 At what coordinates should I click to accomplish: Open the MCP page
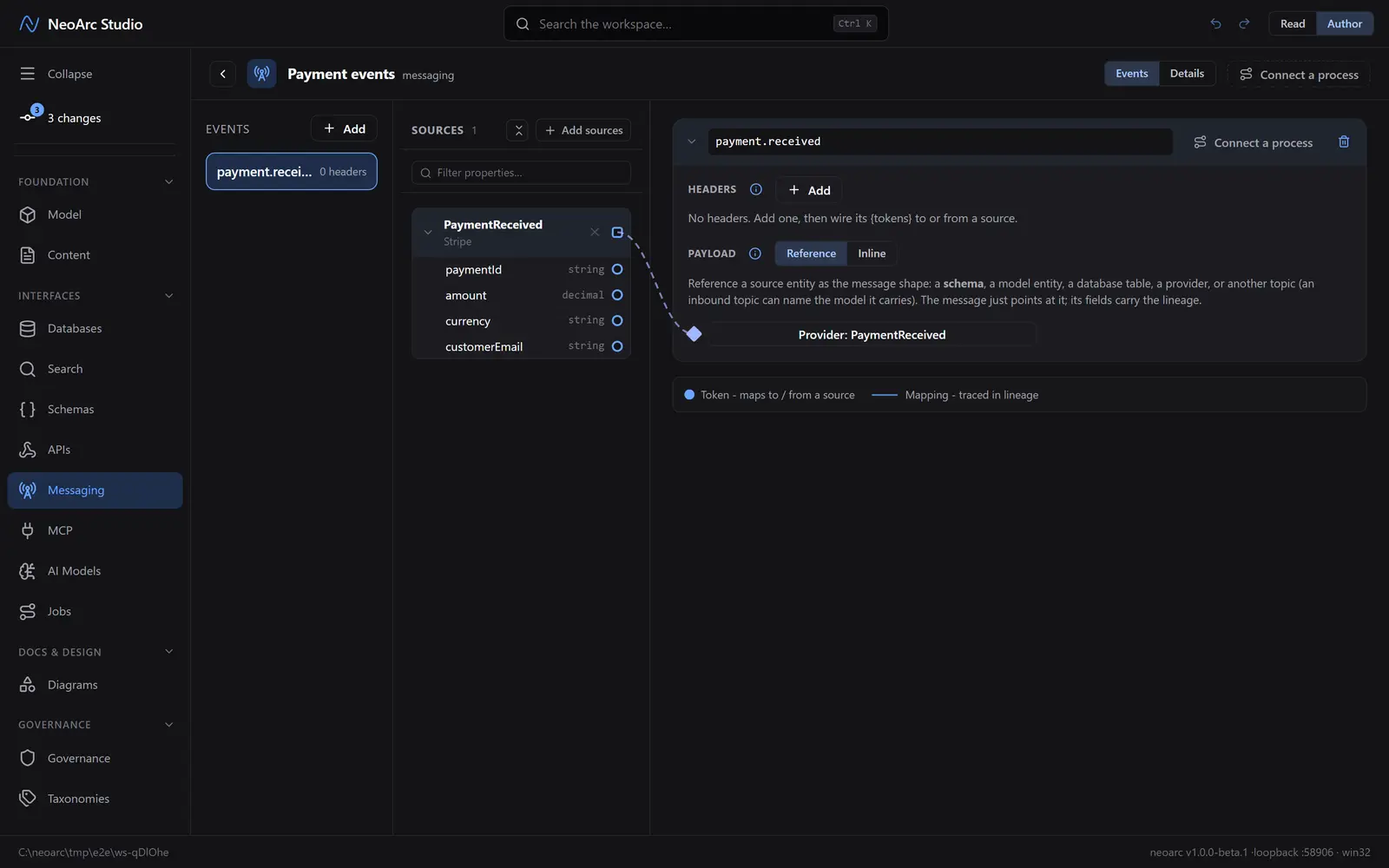pos(95,530)
